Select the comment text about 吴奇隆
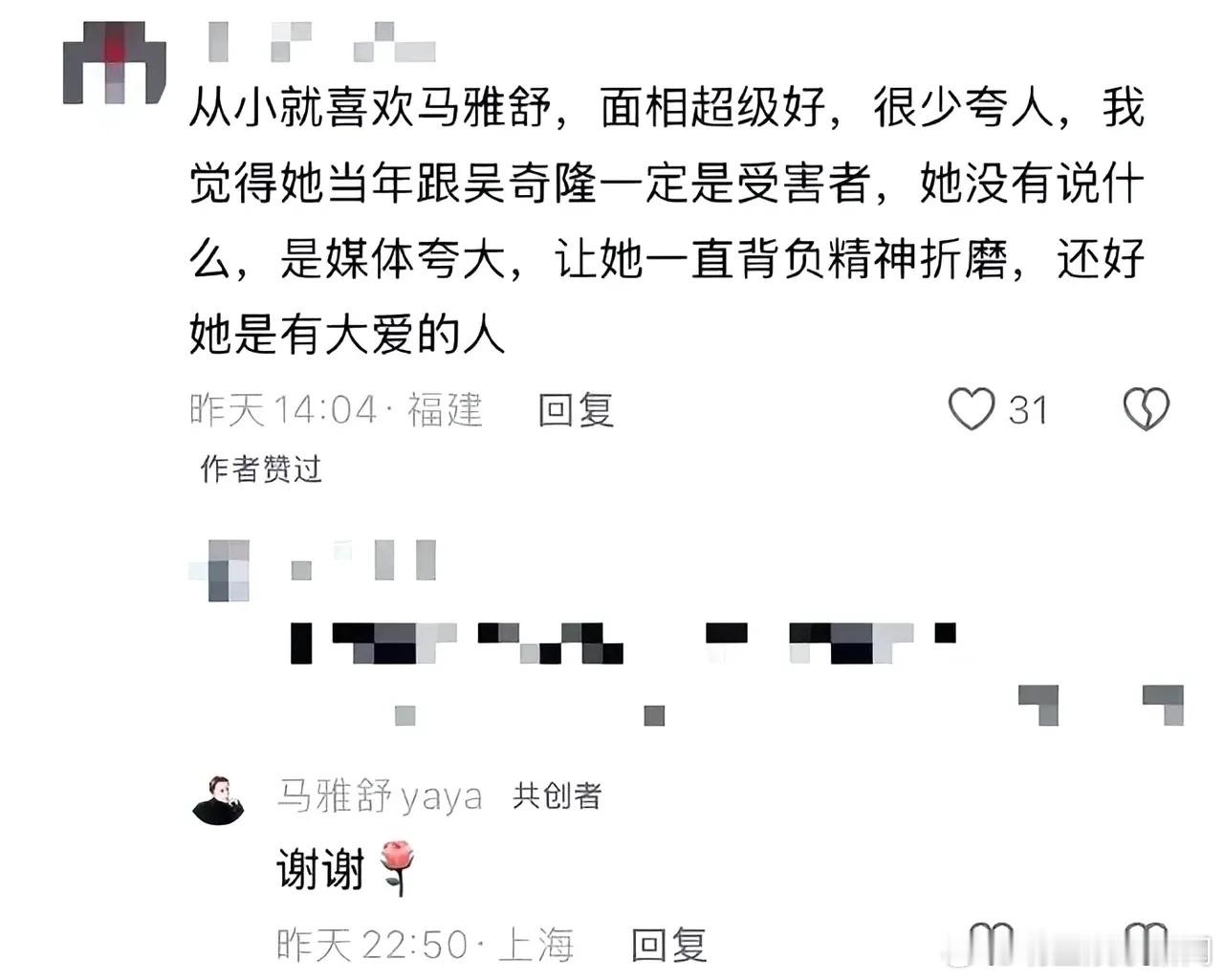This screenshot has height=980, width=1224. point(667,220)
